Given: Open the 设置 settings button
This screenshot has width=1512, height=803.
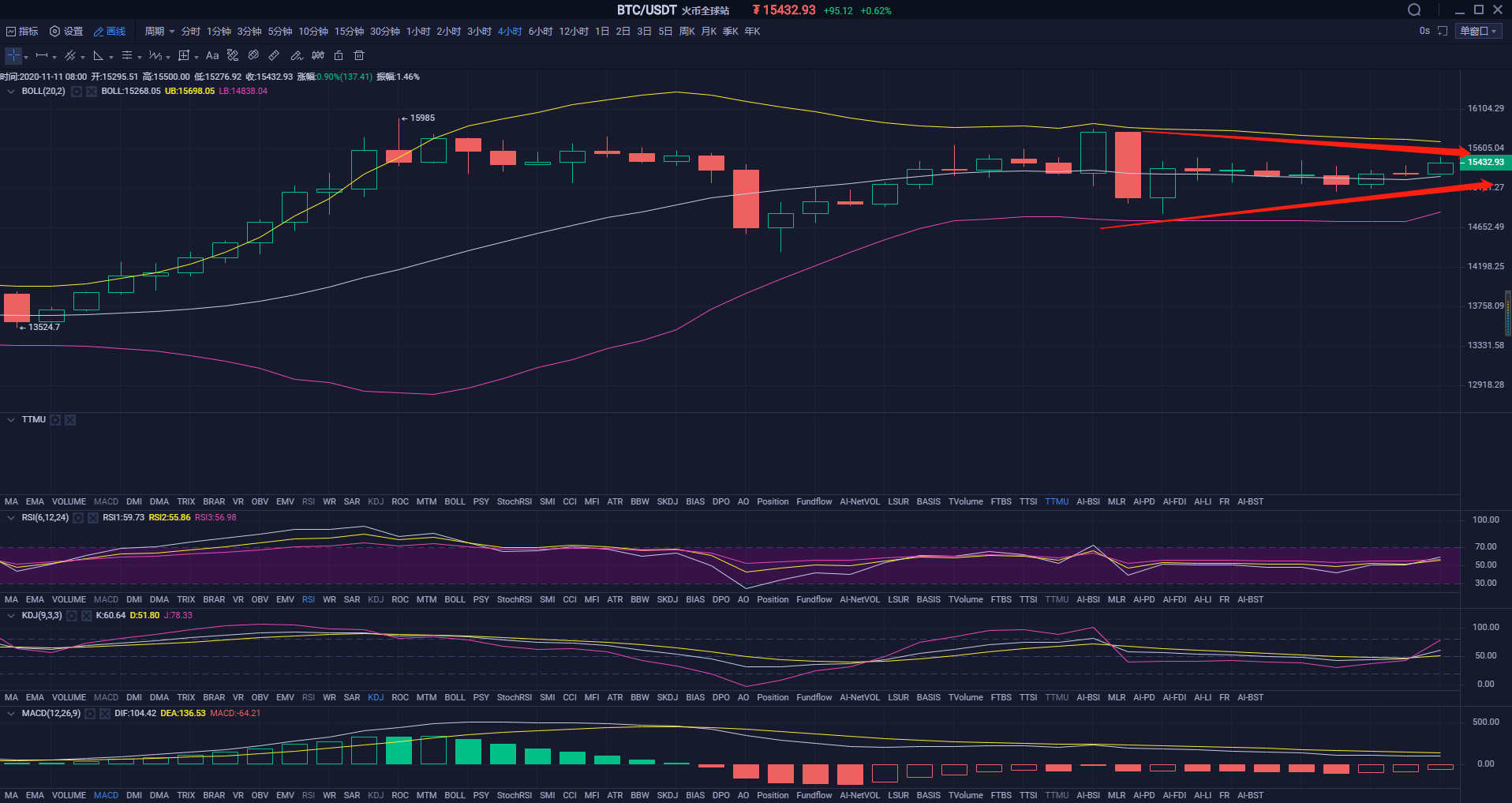Looking at the screenshot, I should (x=66, y=32).
